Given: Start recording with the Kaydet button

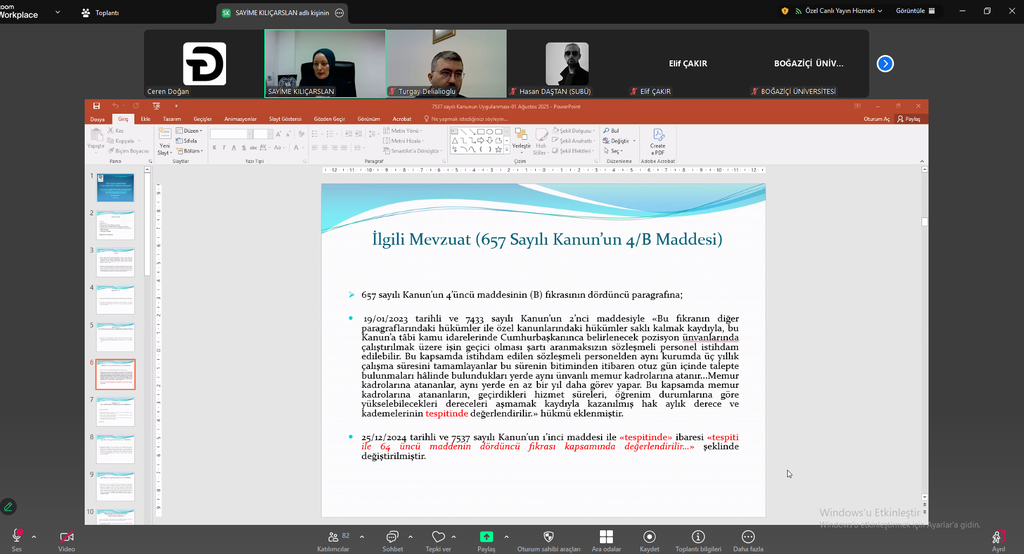Looking at the screenshot, I should tap(649, 540).
